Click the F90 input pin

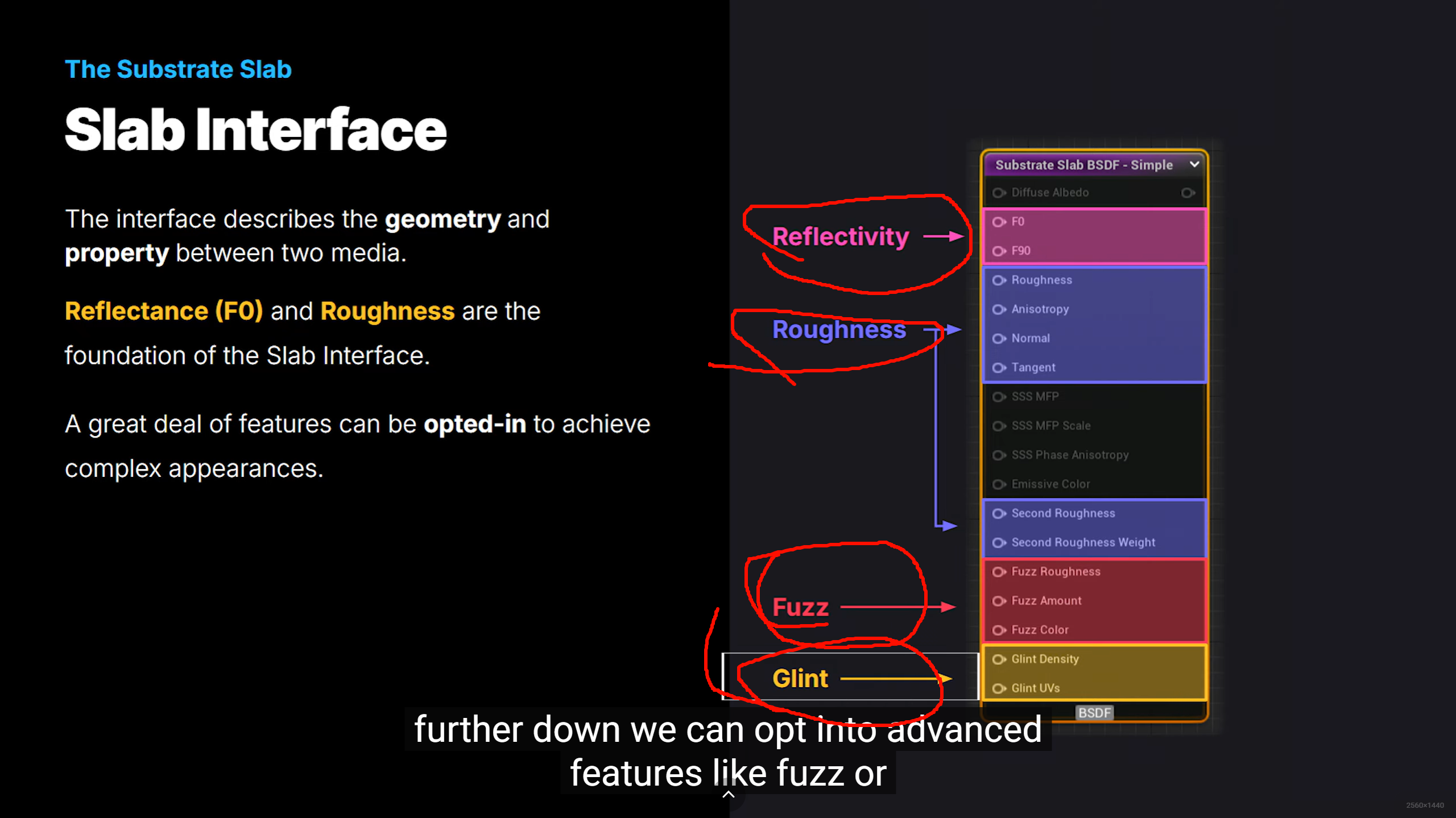click(999, 251)
